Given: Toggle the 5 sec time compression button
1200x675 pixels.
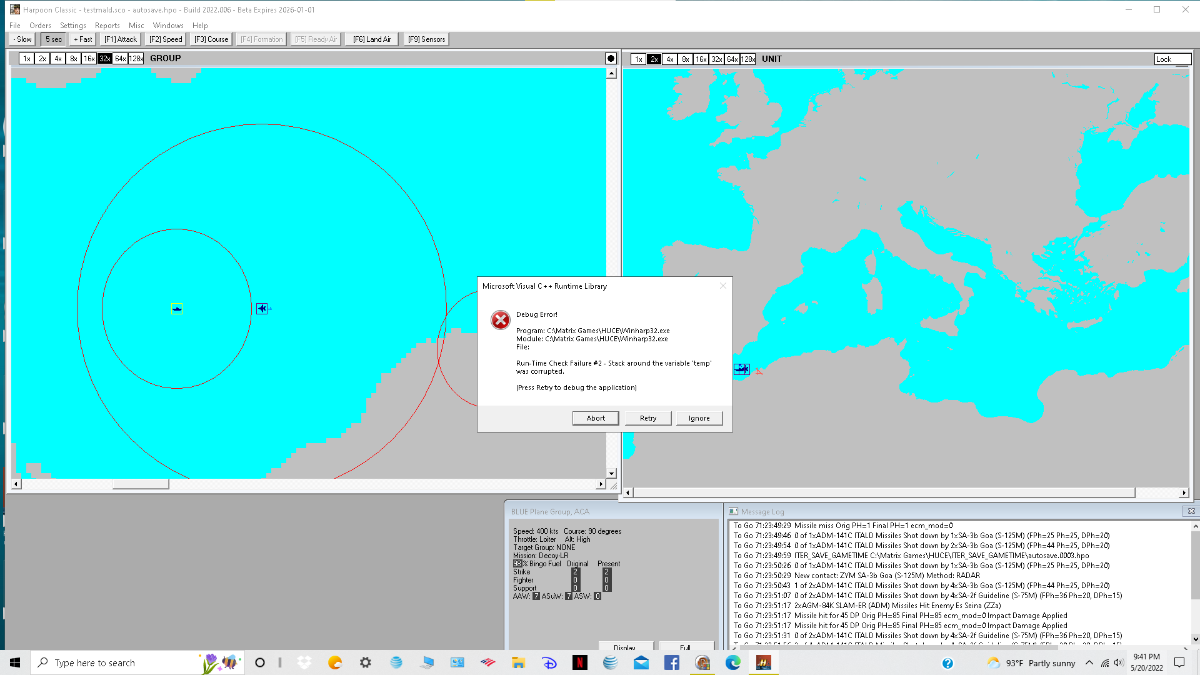Looking at the screenshot, I should (x=54, y=39).
